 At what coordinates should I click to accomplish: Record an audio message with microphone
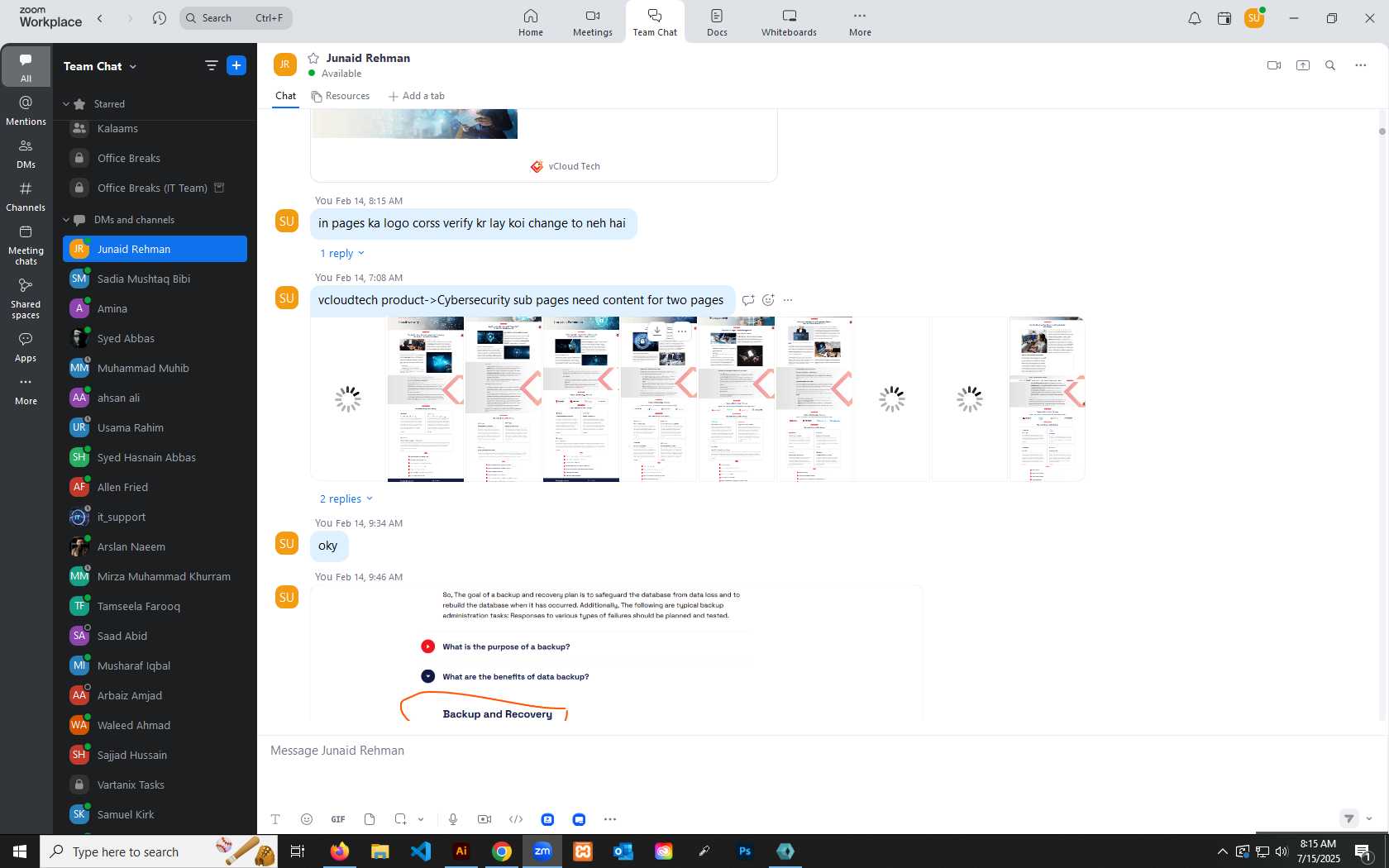click(453, 819)
